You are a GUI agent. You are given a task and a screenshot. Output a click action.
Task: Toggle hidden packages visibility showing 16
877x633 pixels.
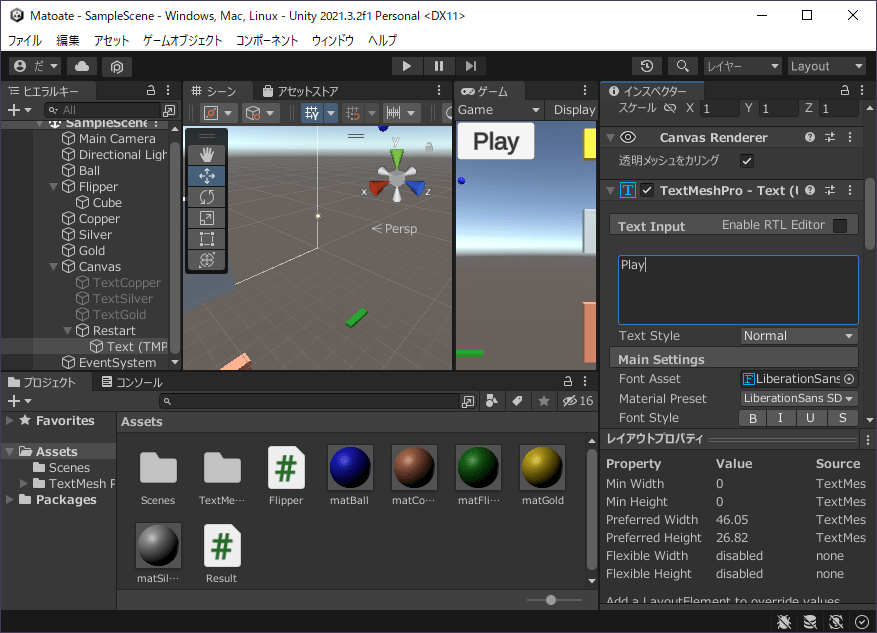pos(578,401)
